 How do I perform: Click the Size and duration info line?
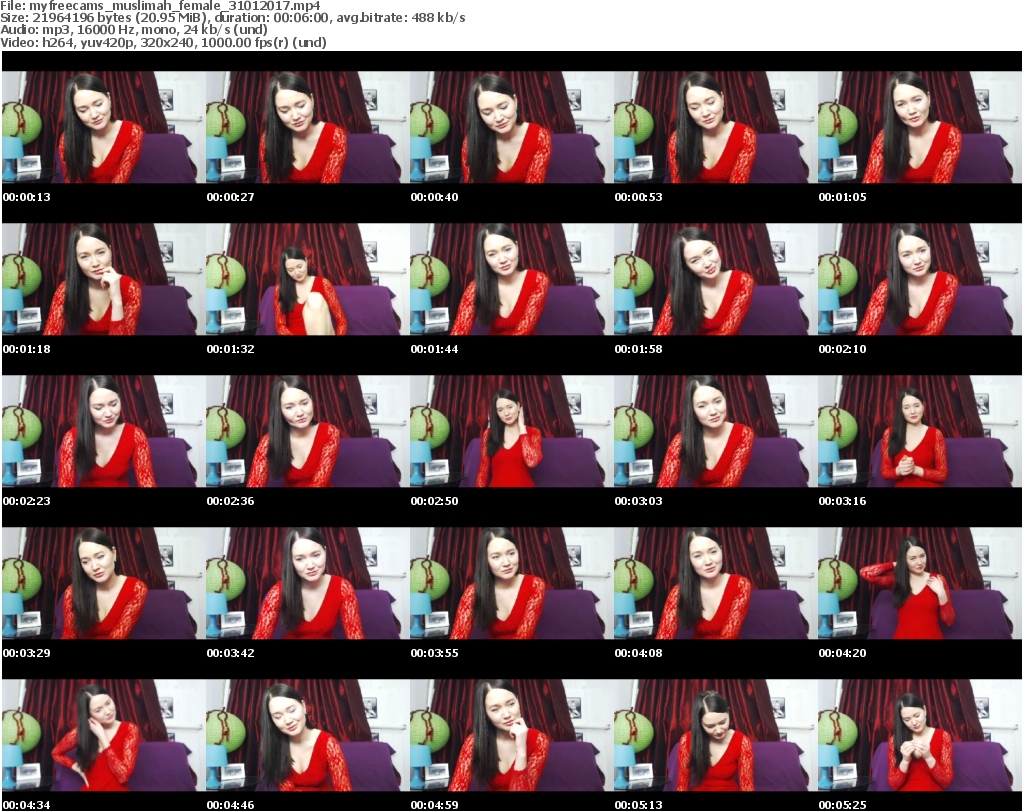232,18
